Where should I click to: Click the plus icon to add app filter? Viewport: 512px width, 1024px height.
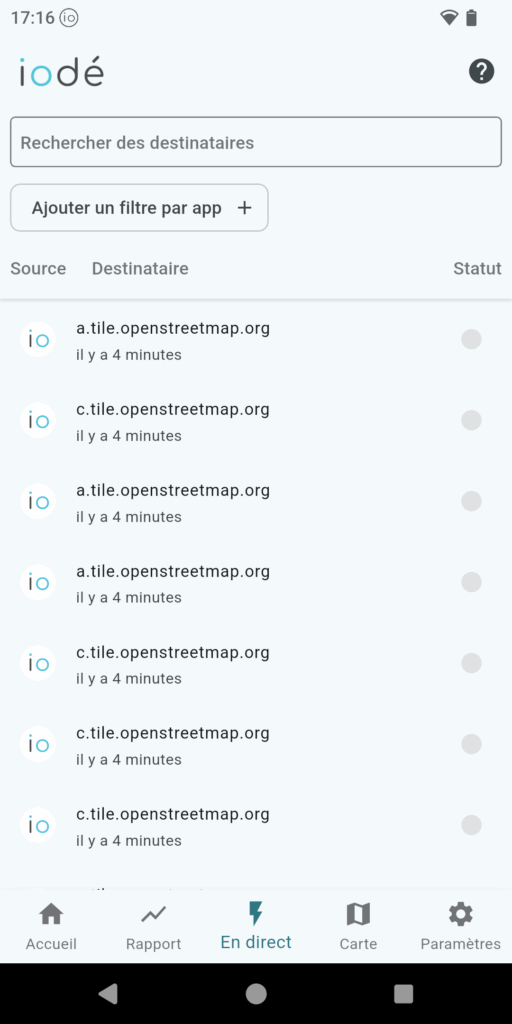(x=244, y=208)
